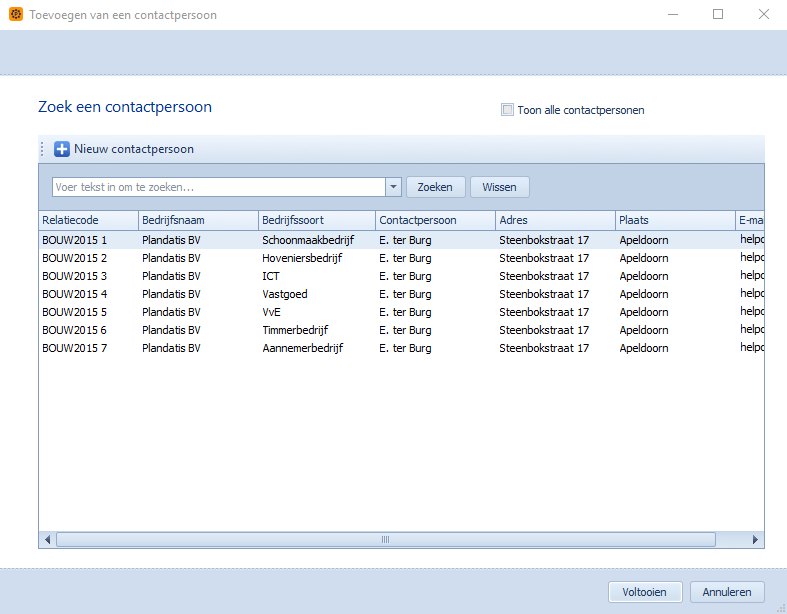
Task: Click the Voltooien button
Action: click(644, 592)
